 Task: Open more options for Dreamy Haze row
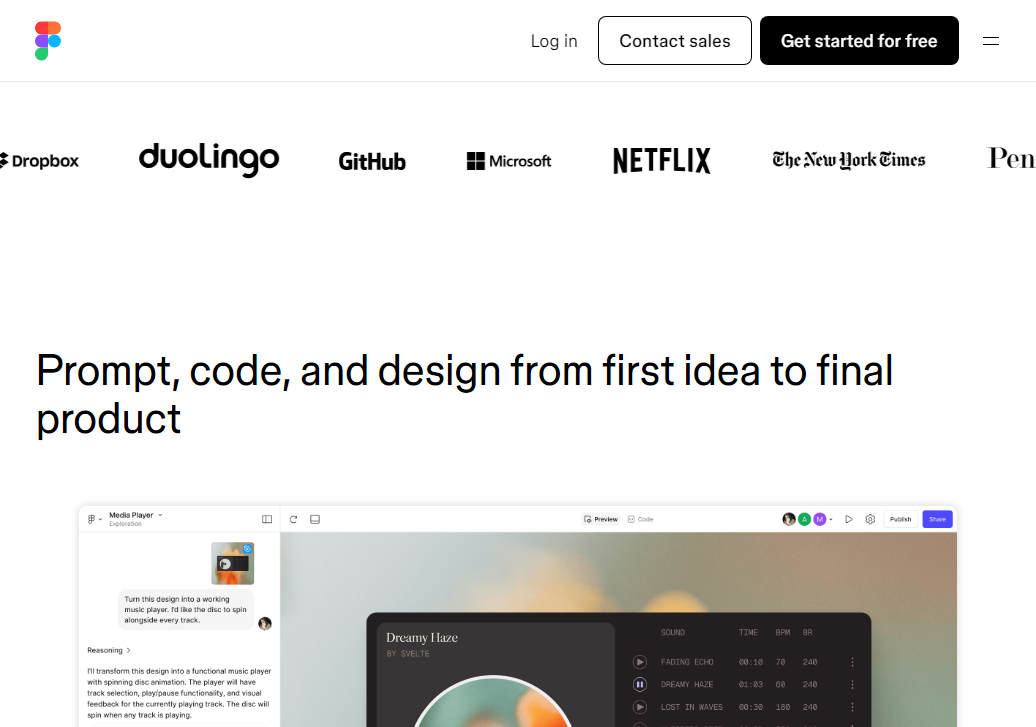point(852,684)
